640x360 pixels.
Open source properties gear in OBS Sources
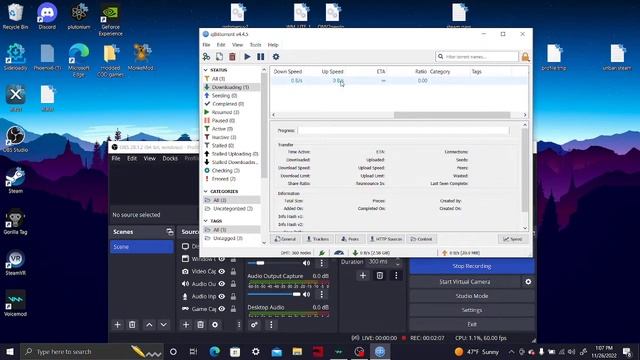(215, 324)
